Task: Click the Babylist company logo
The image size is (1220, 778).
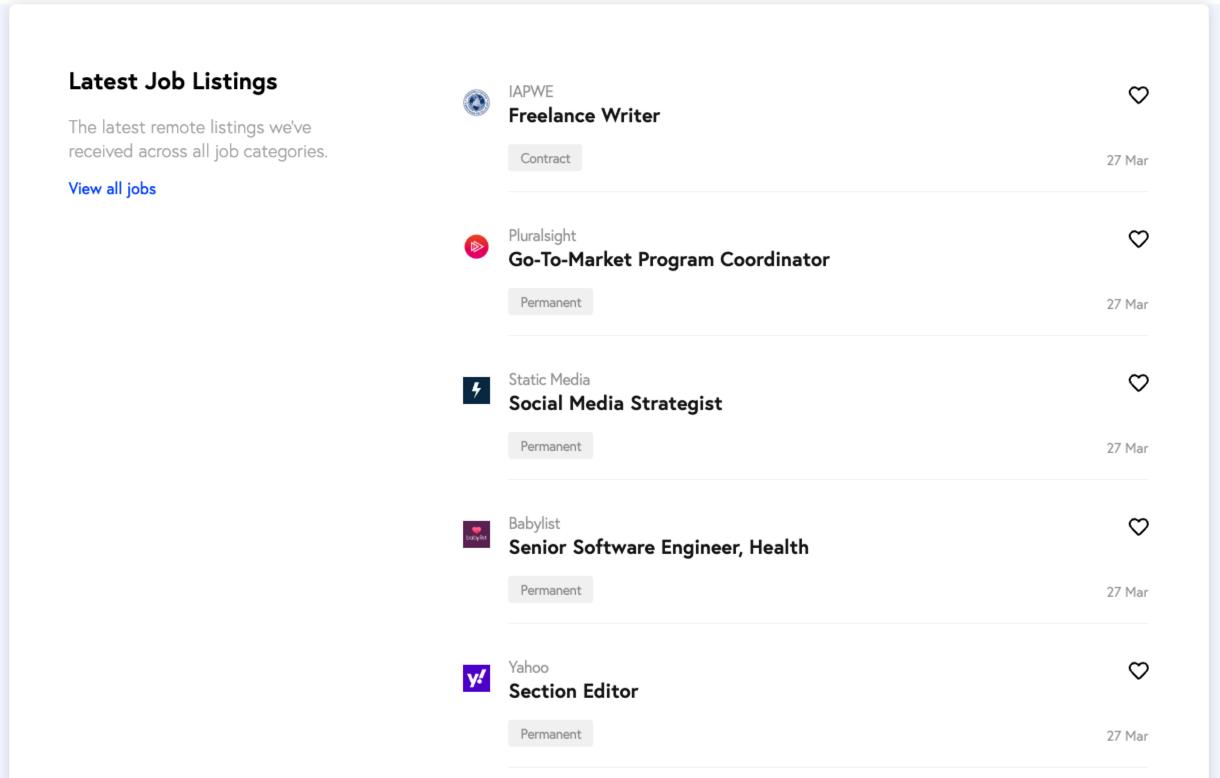Action: click(x=477, y=534)
